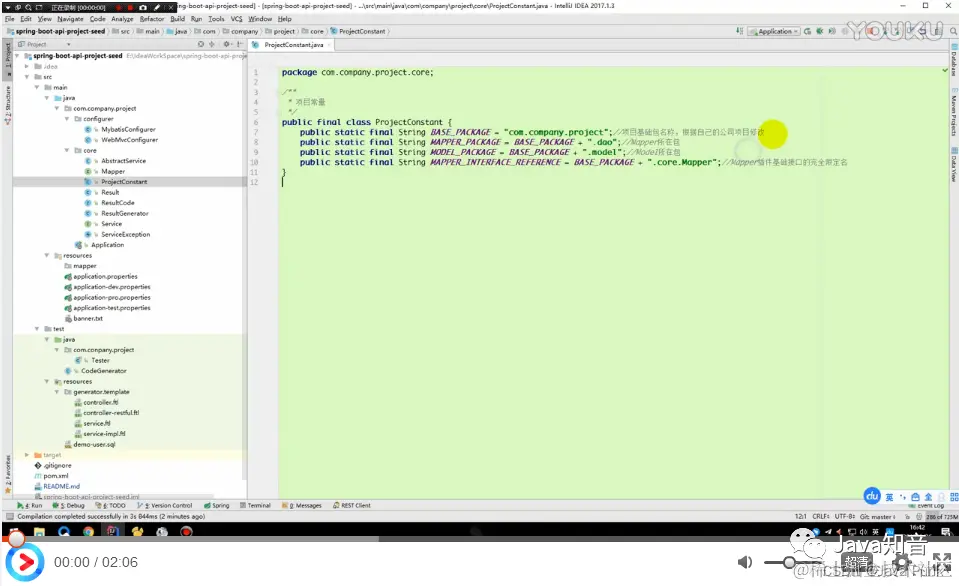Click the Project panel settings gear icon
This screenshot has height=586, width=959.
(227, 45)
